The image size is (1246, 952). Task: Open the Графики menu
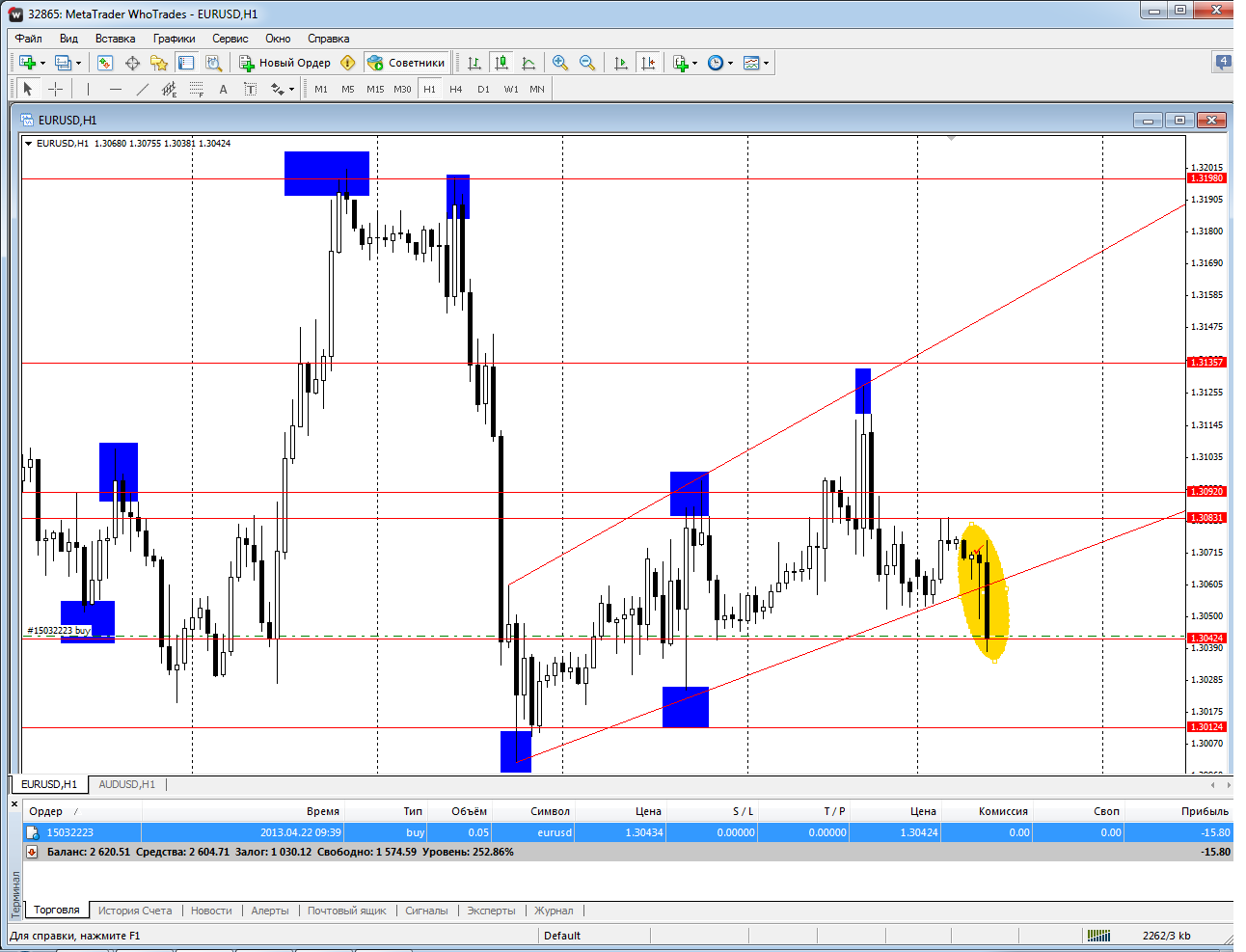pyautogui.click(x=174, y=39)
